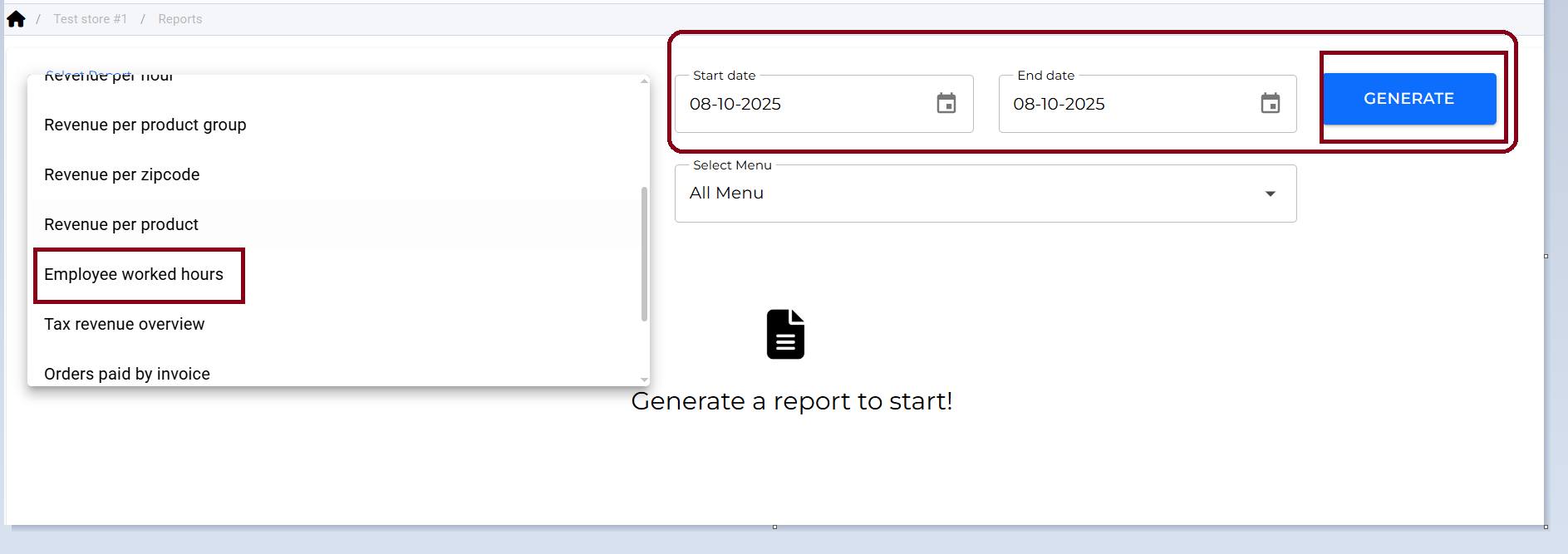This screenshot has height=554, width=1568.
Task: Click the report list scroll-up arrow
Action: pyautogui.click(x=644, y=81)
